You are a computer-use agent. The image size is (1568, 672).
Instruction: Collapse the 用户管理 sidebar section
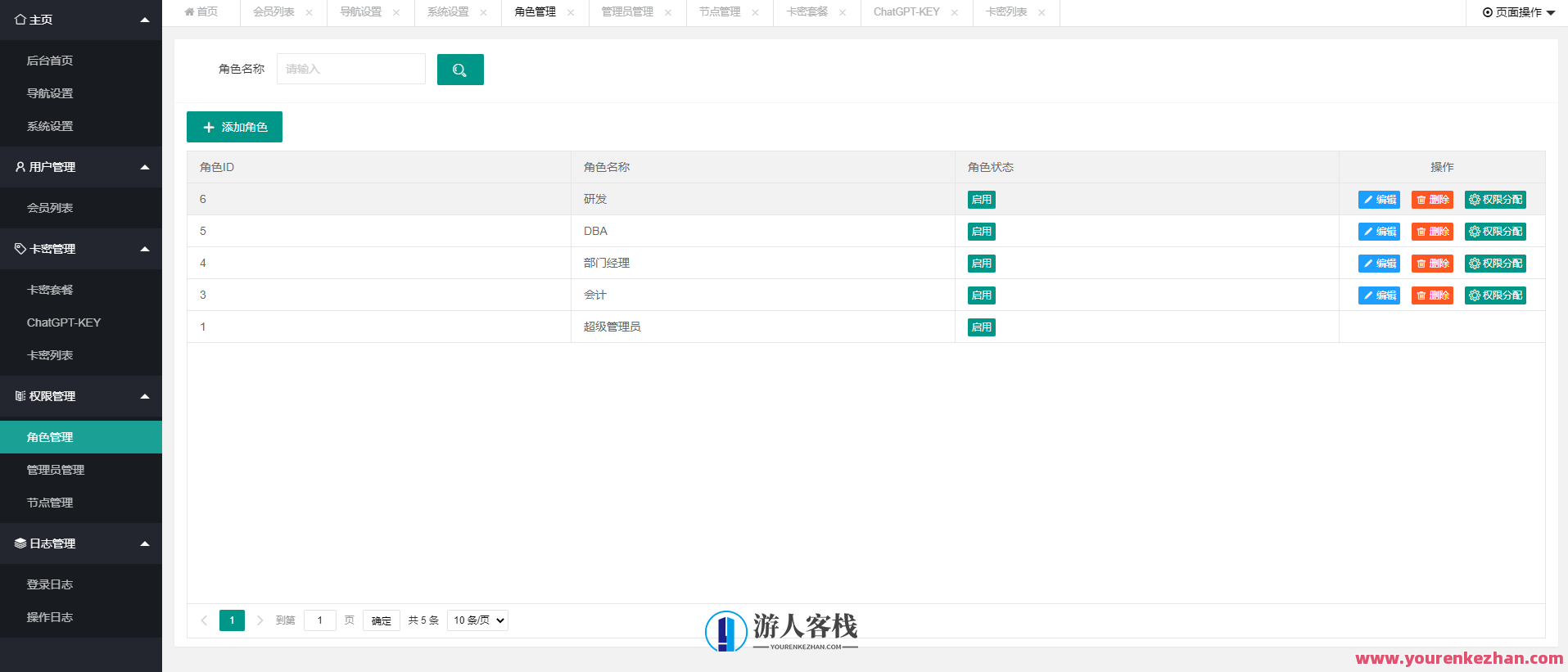[145, 167]
